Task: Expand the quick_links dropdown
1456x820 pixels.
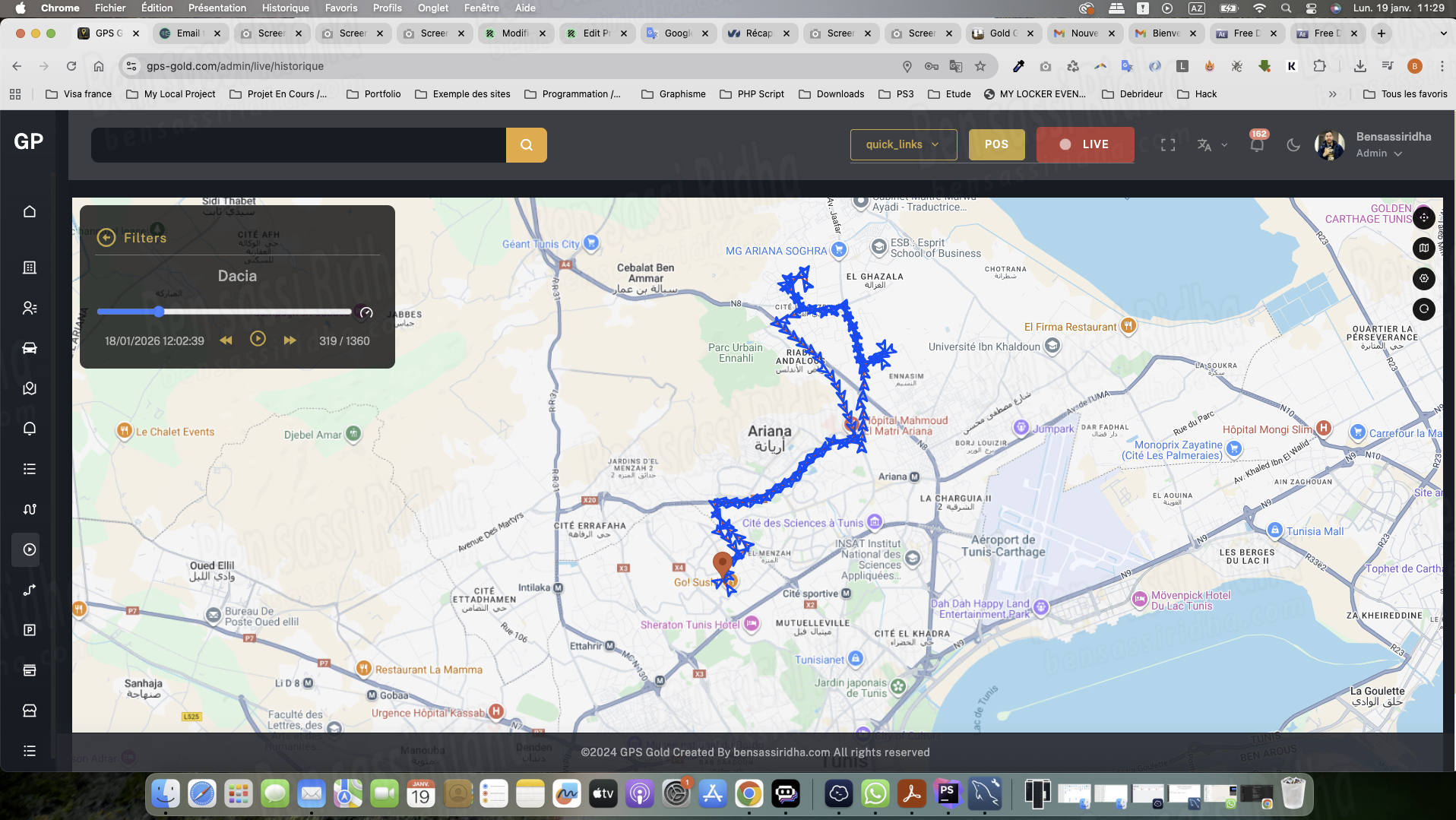Action: pos(903,144)
